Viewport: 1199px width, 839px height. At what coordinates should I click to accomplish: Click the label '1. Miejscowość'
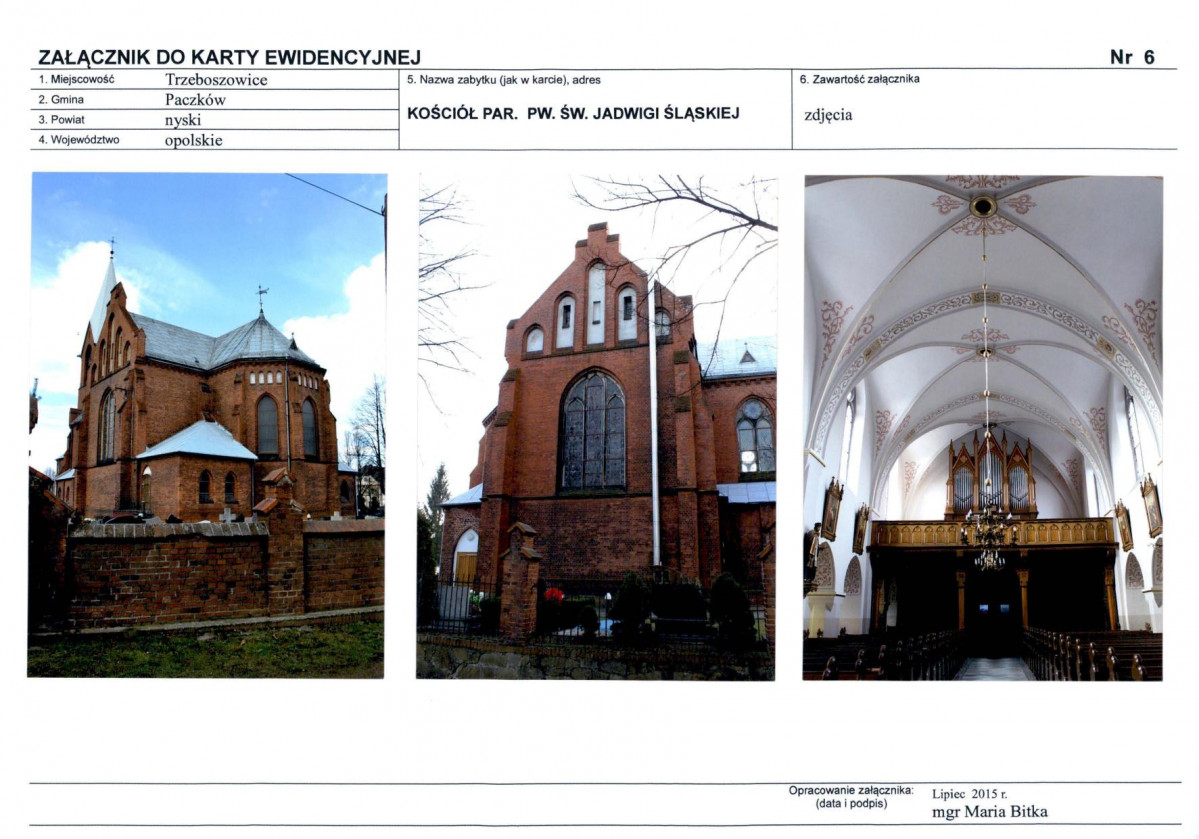pos(76,80)
